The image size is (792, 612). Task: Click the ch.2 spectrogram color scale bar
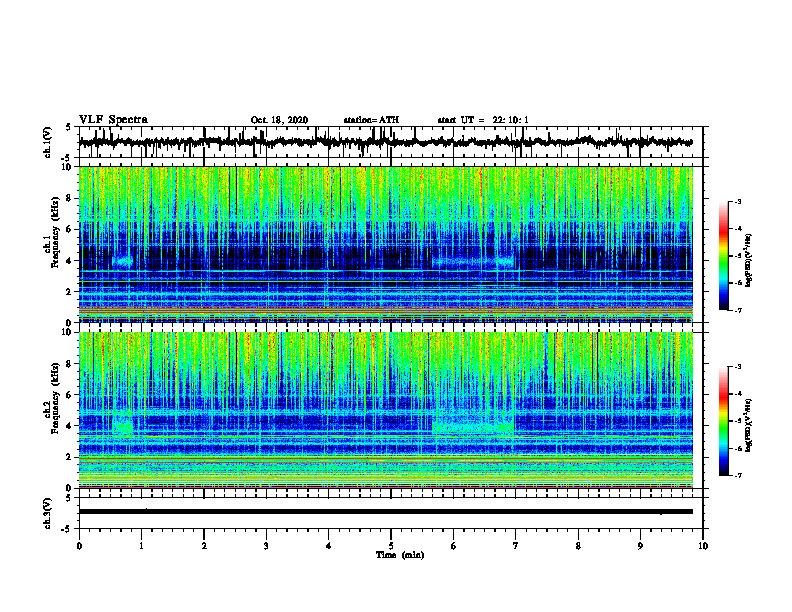[x=723, y=421]
